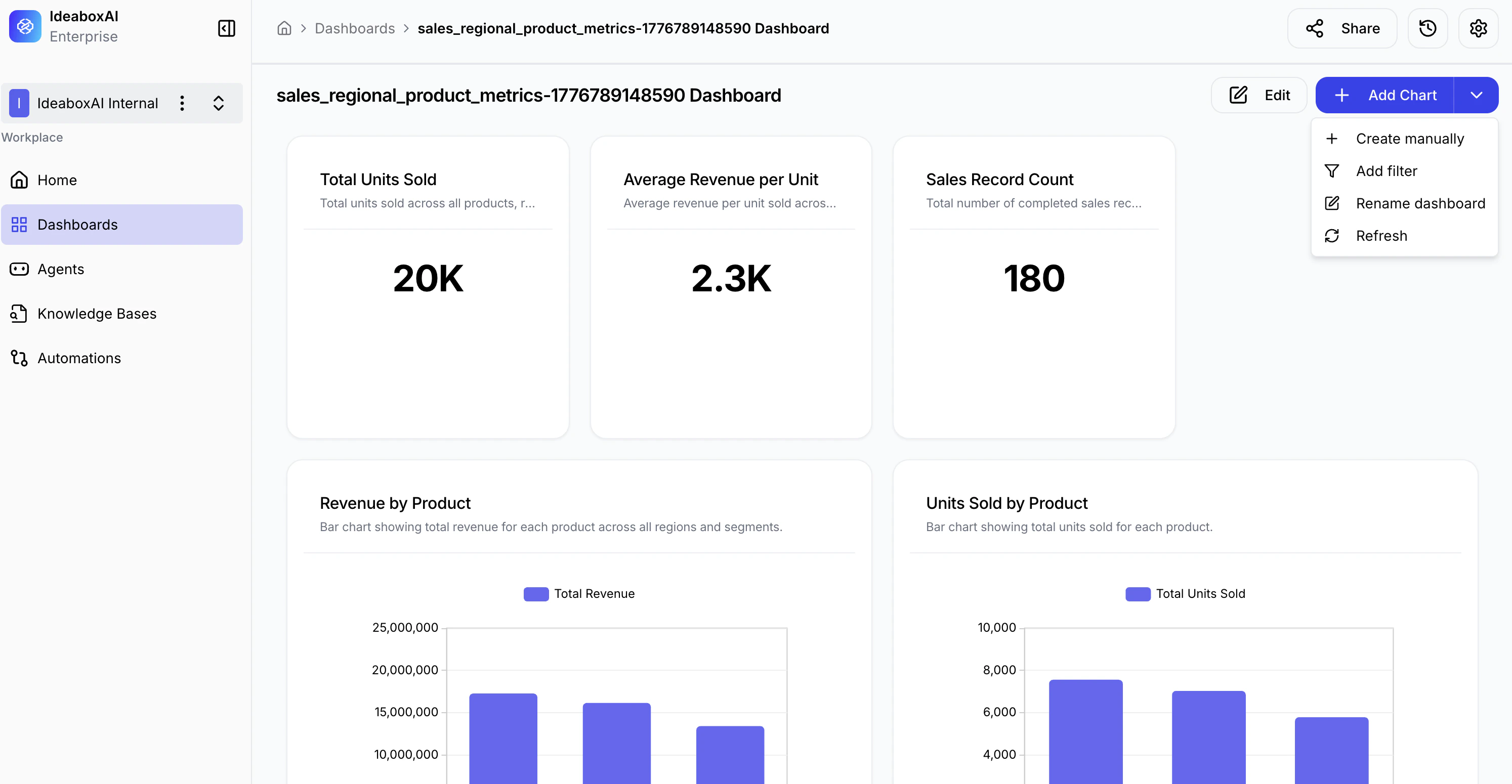The width and height of the screenshot is (1512, 784).
Task: Click first bar in Units Sold chart
Action: 1086,732
